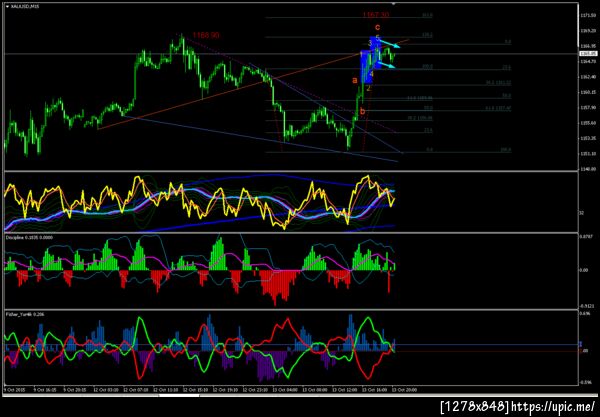Click the 1160.15 price scale value
Viewport: 600px width, 417px height.
tap(586, 92)
